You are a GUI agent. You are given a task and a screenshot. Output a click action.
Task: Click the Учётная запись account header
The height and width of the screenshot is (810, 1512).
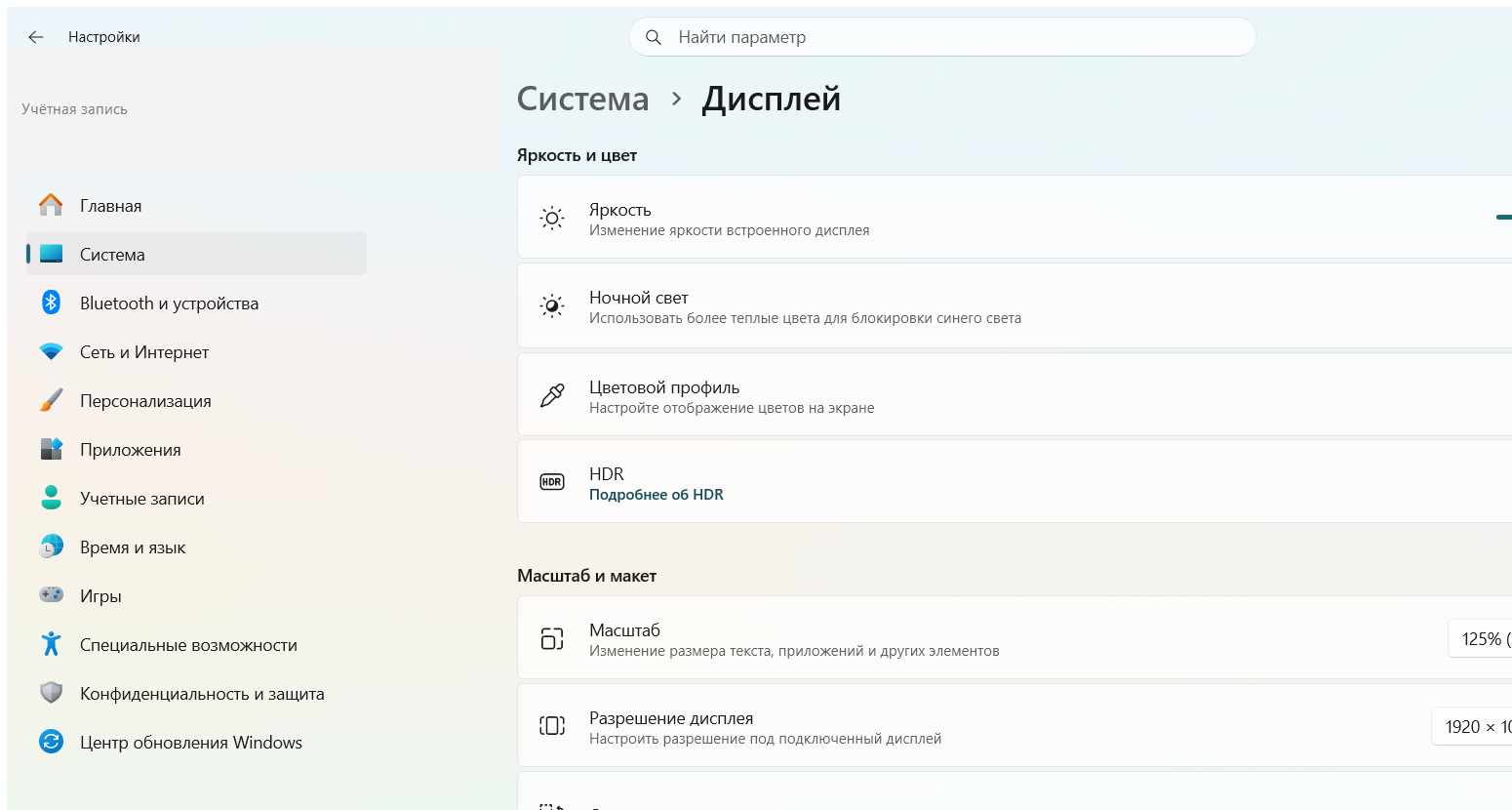pyautogui.click(x=74, y=109)
